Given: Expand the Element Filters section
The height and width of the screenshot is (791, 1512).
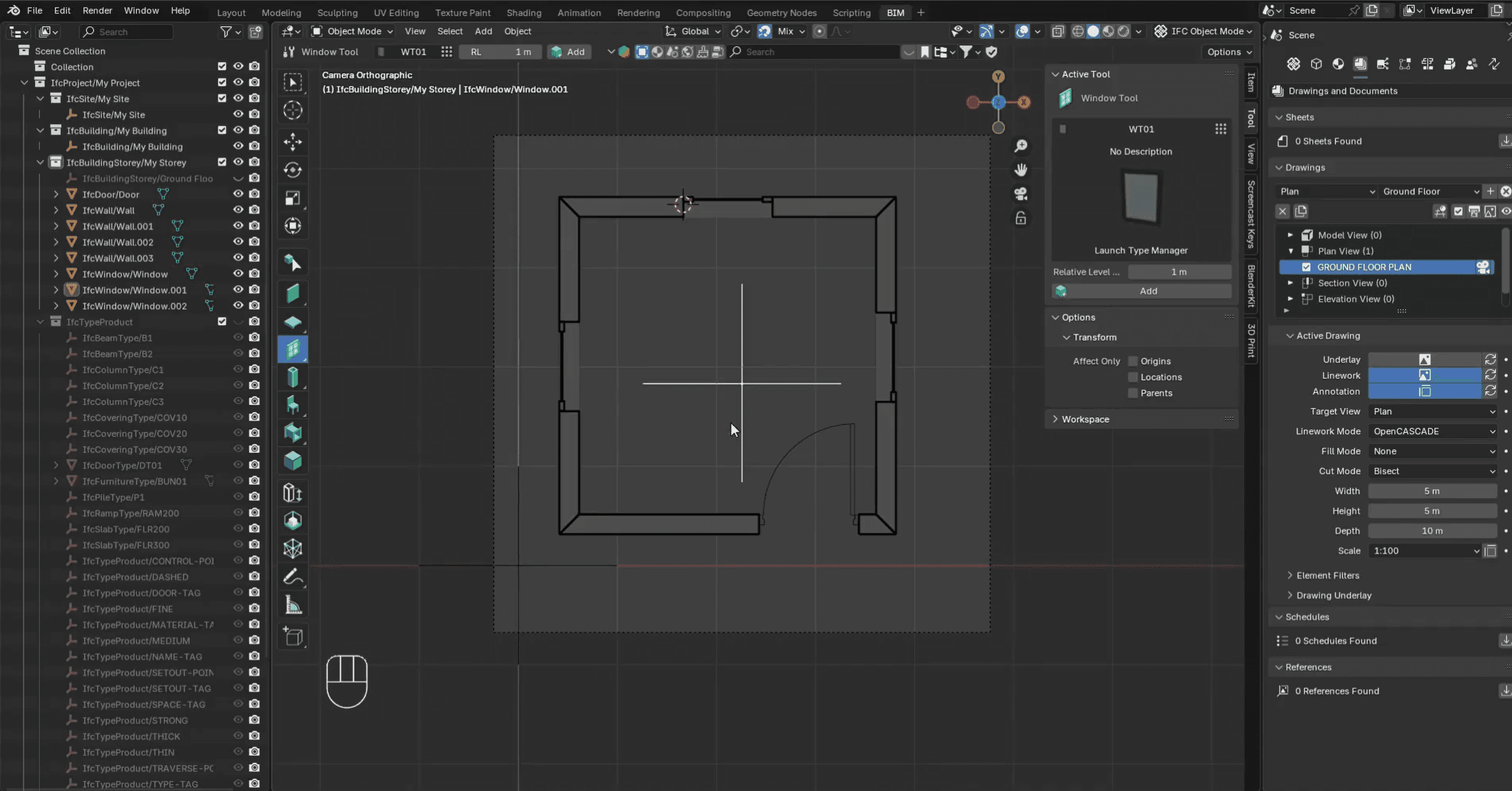Looking at the screenshot, I should click(x=1327, y=575).
